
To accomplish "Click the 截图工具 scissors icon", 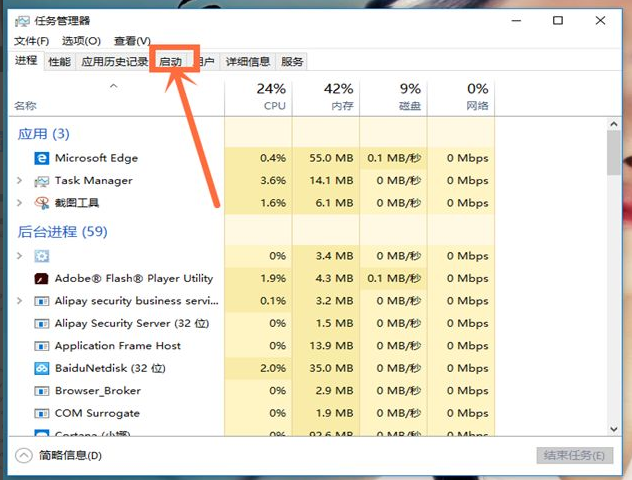I will click(42, 203).
